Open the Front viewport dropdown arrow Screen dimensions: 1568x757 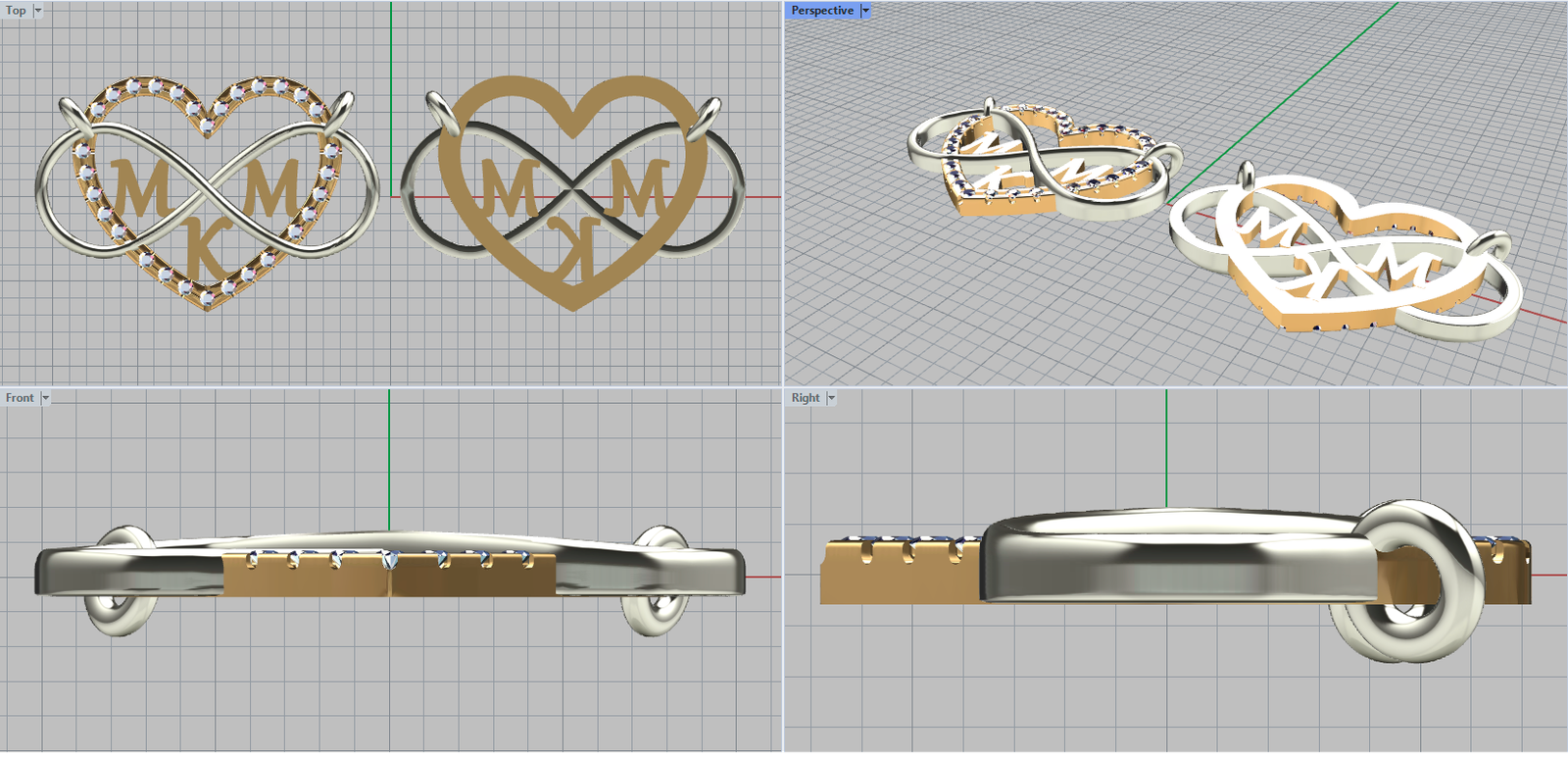pos(45,398)
